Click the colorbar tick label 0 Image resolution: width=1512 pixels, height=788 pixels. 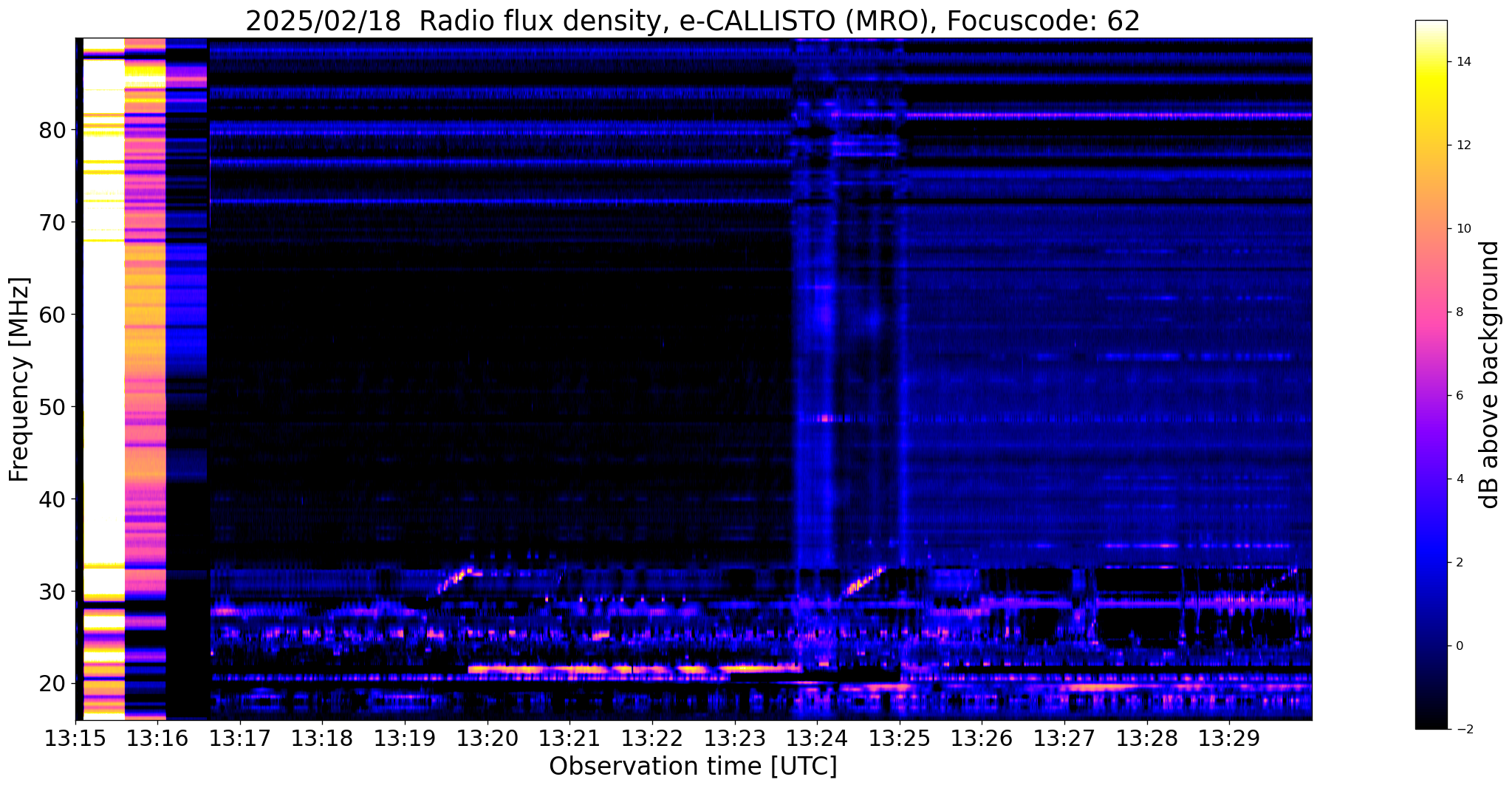[1460, 646]
